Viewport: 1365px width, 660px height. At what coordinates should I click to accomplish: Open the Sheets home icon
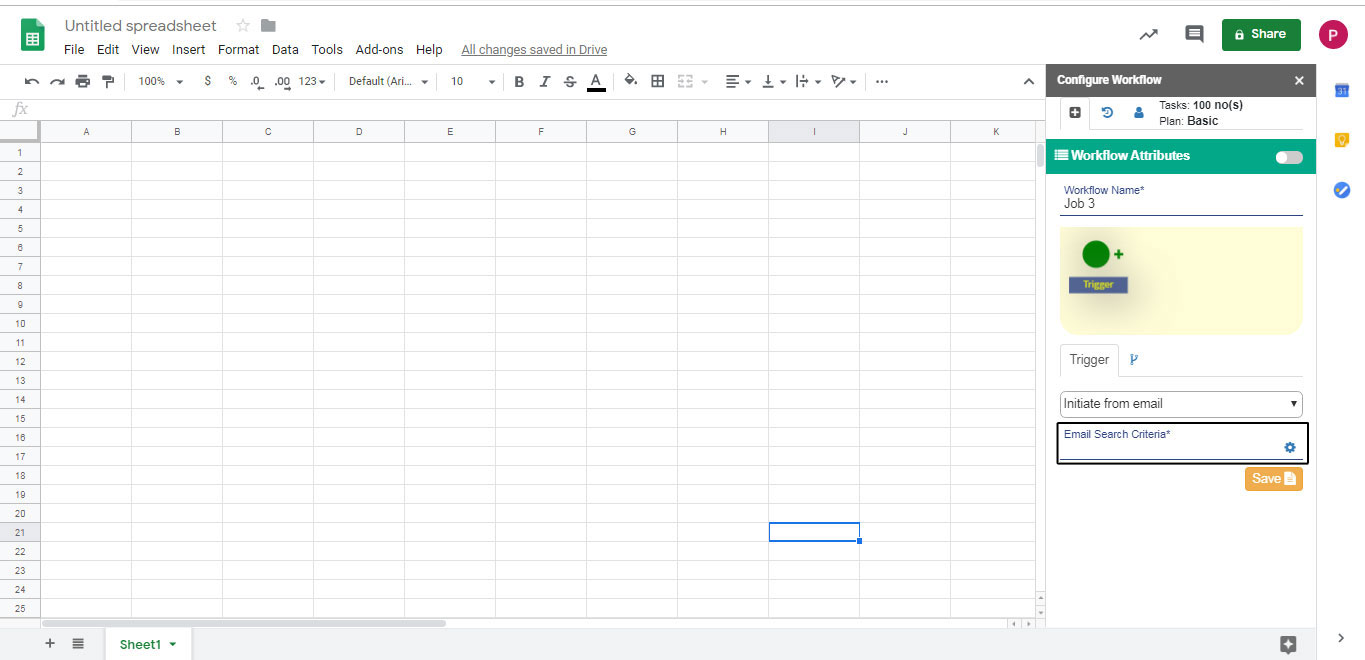33,35
